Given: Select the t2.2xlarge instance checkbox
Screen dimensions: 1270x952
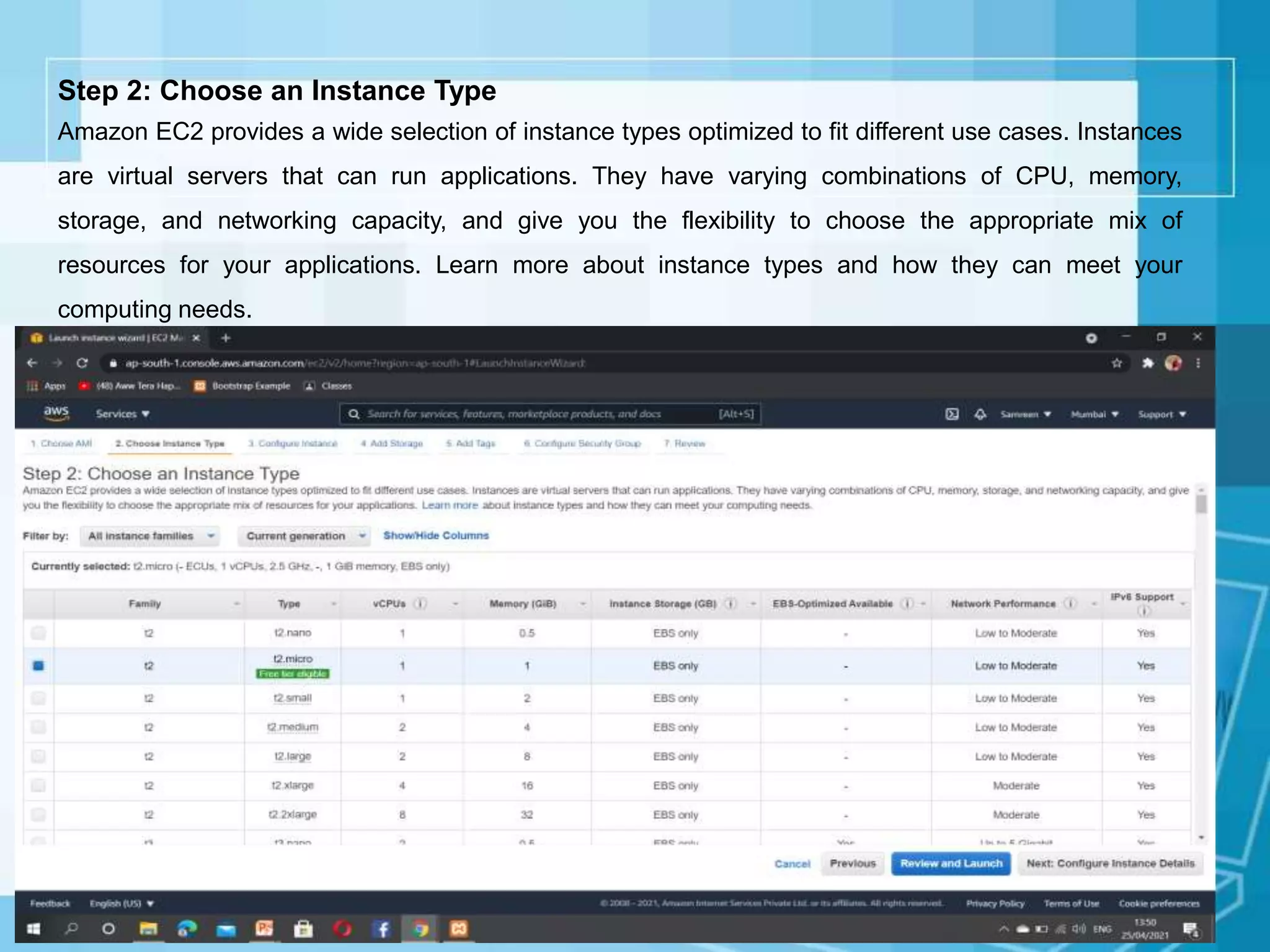Looking at the screenshot, I should click(38, 814).
